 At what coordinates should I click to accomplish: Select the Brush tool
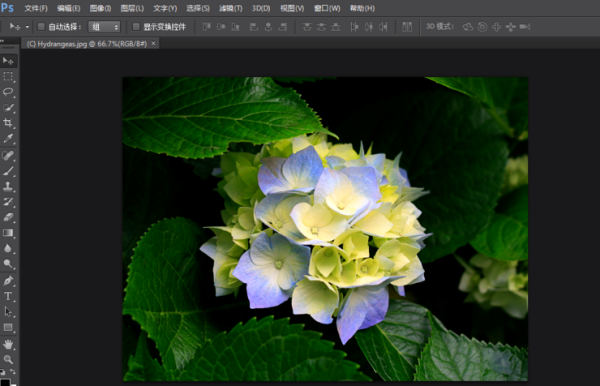pyautogui.click(x=8, y=171)
